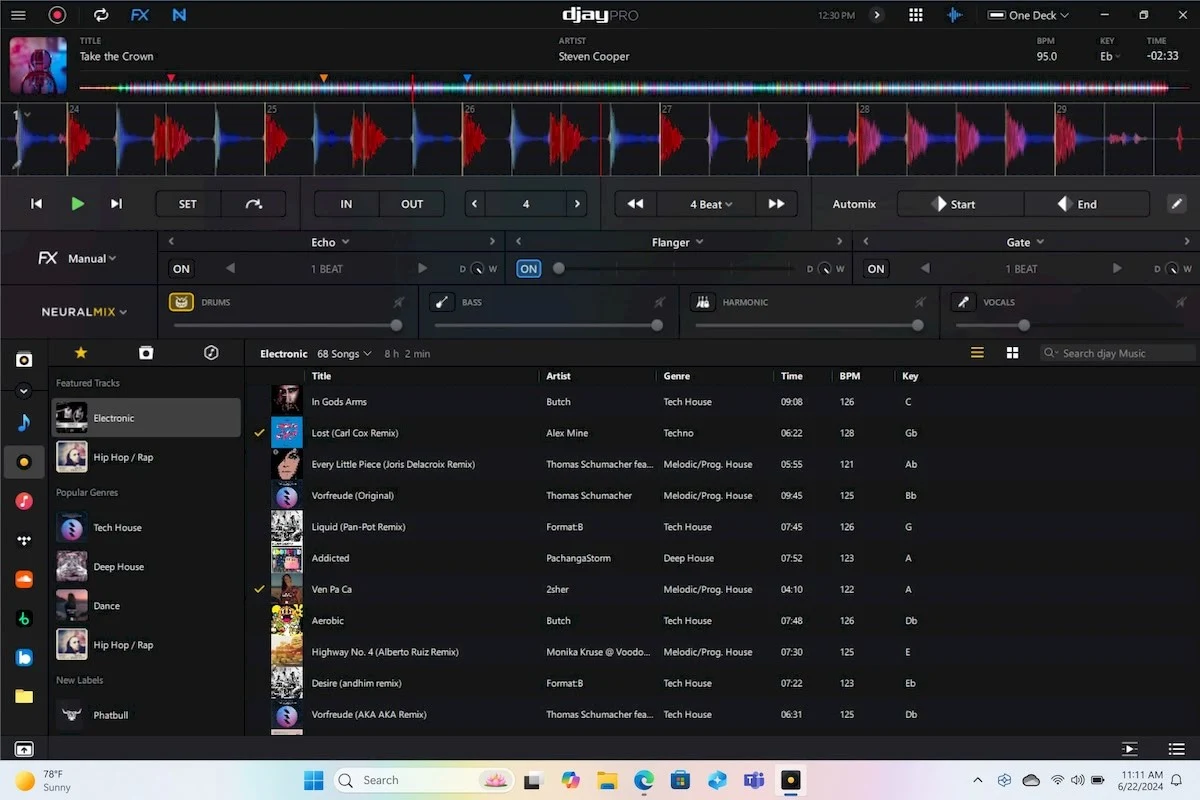The image size is (1200, 800).
Task: Open SoundCloud source in sidebar
Action: [x=24, y=579]
